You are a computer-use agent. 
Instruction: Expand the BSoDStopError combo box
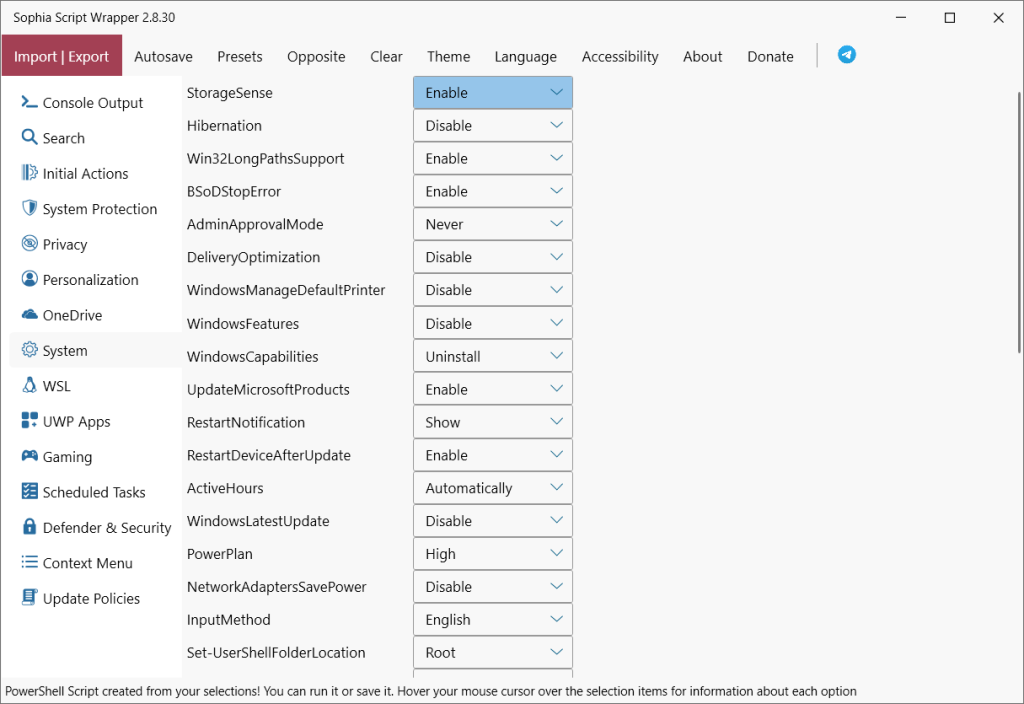493,191
